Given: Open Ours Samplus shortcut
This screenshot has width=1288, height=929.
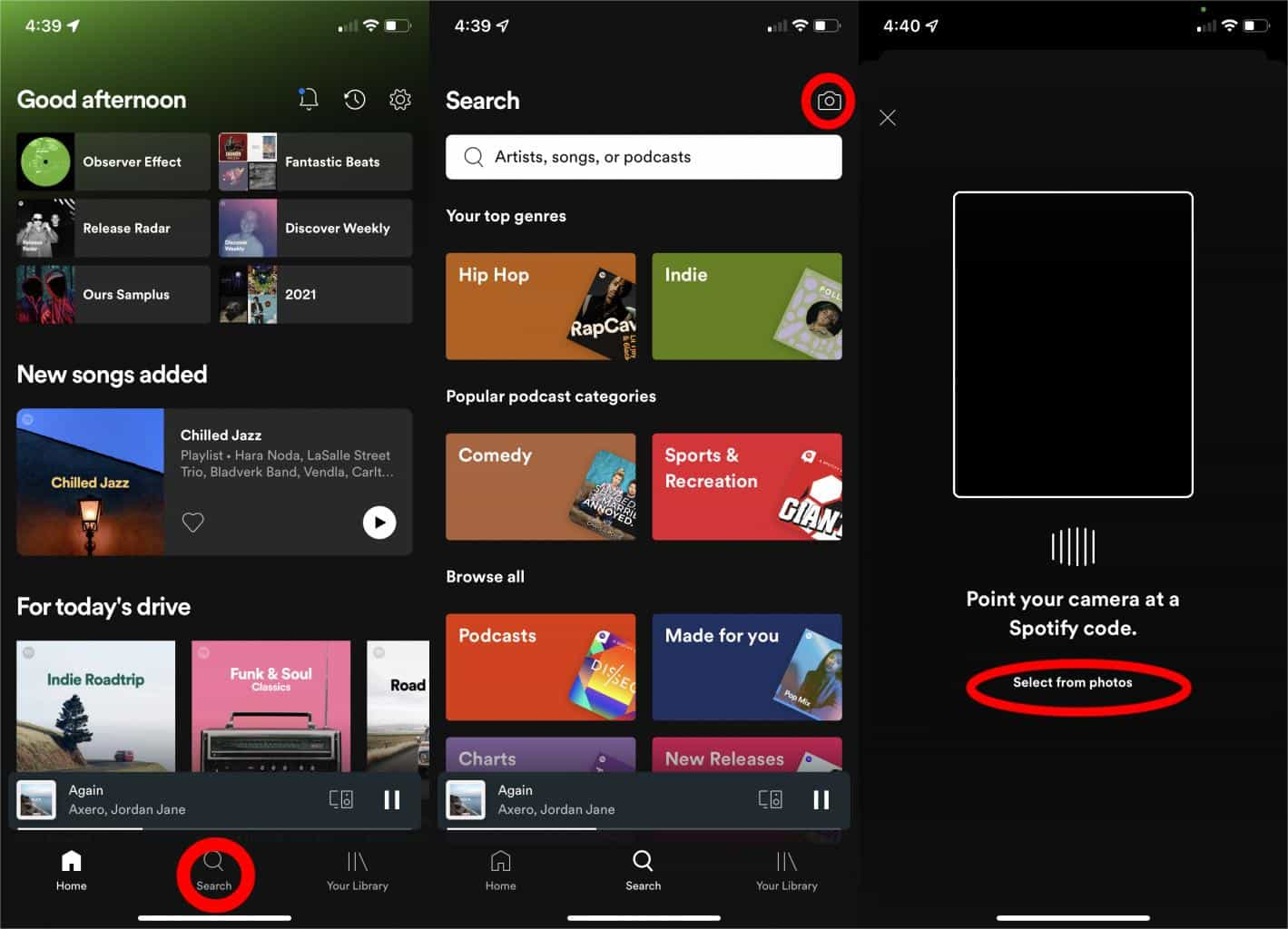Looking at the screenshot, I should (113, 294).
